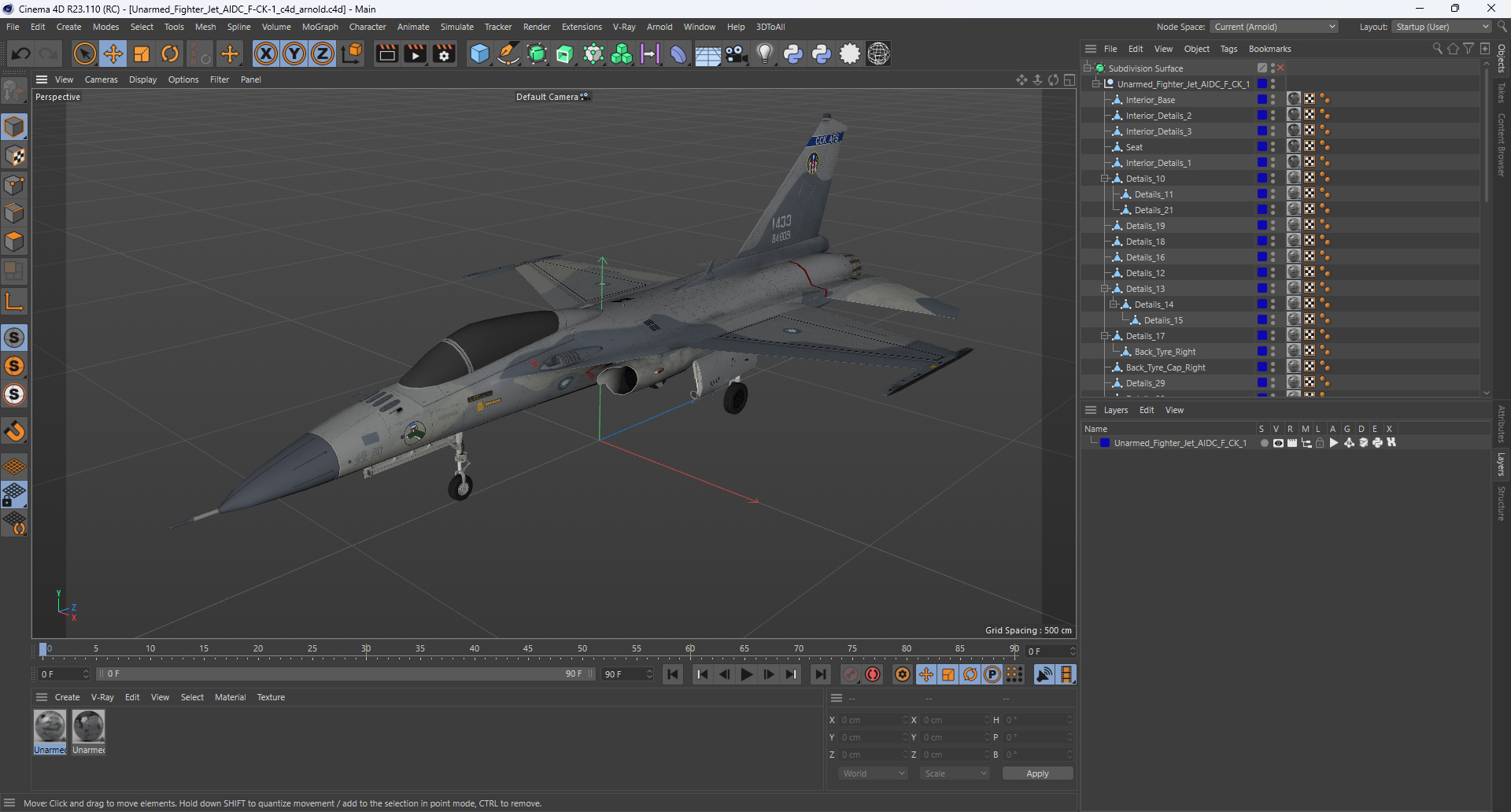Image resolution: width=1511 pixels, height=812 pixels.
Task: Toggle Y axis lock
Action: pyautogui.click(x=294, y=54)
